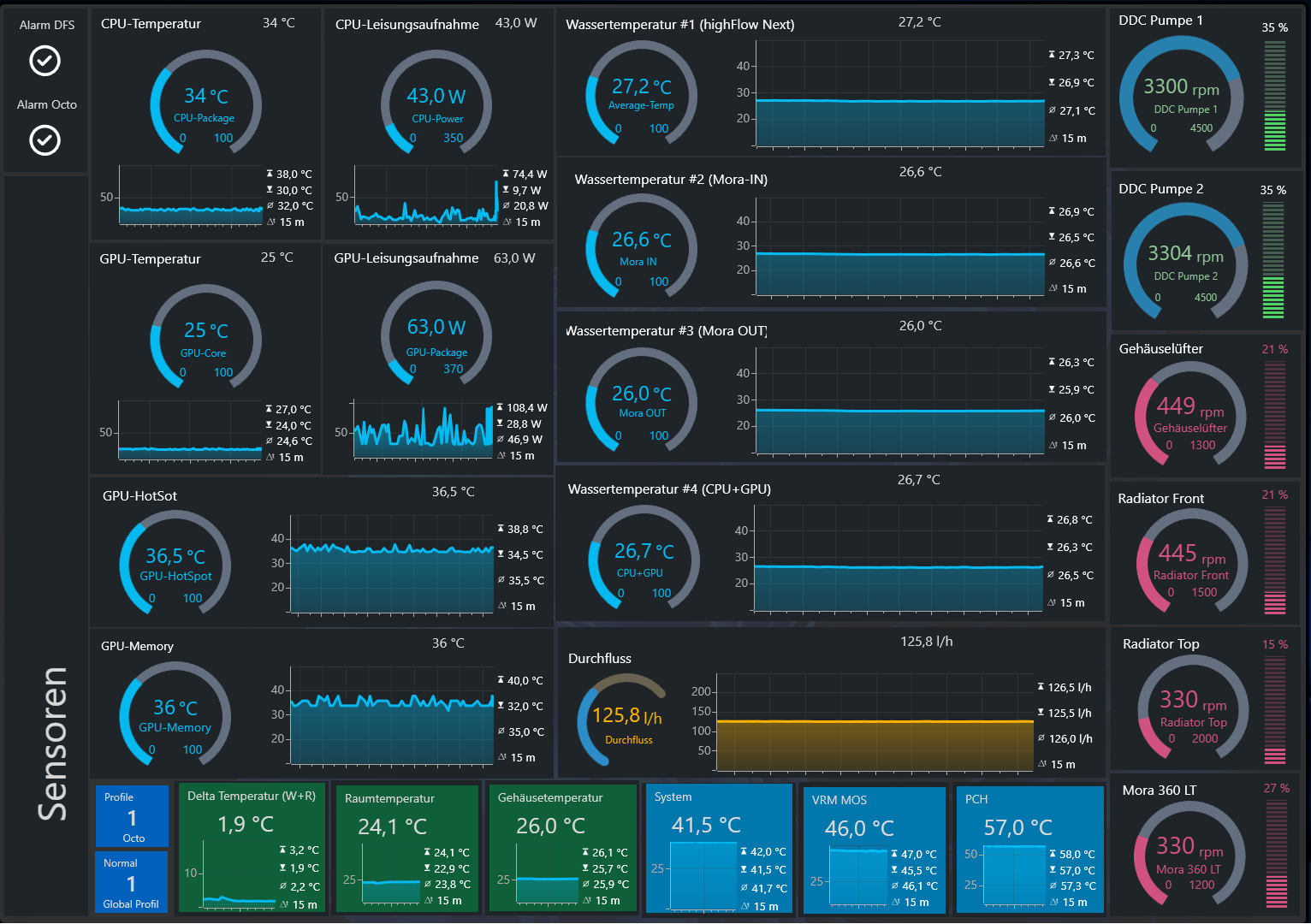Click the GPU-Package 63,0 W gauge
1311x924 pixels.
click(436, 335)
